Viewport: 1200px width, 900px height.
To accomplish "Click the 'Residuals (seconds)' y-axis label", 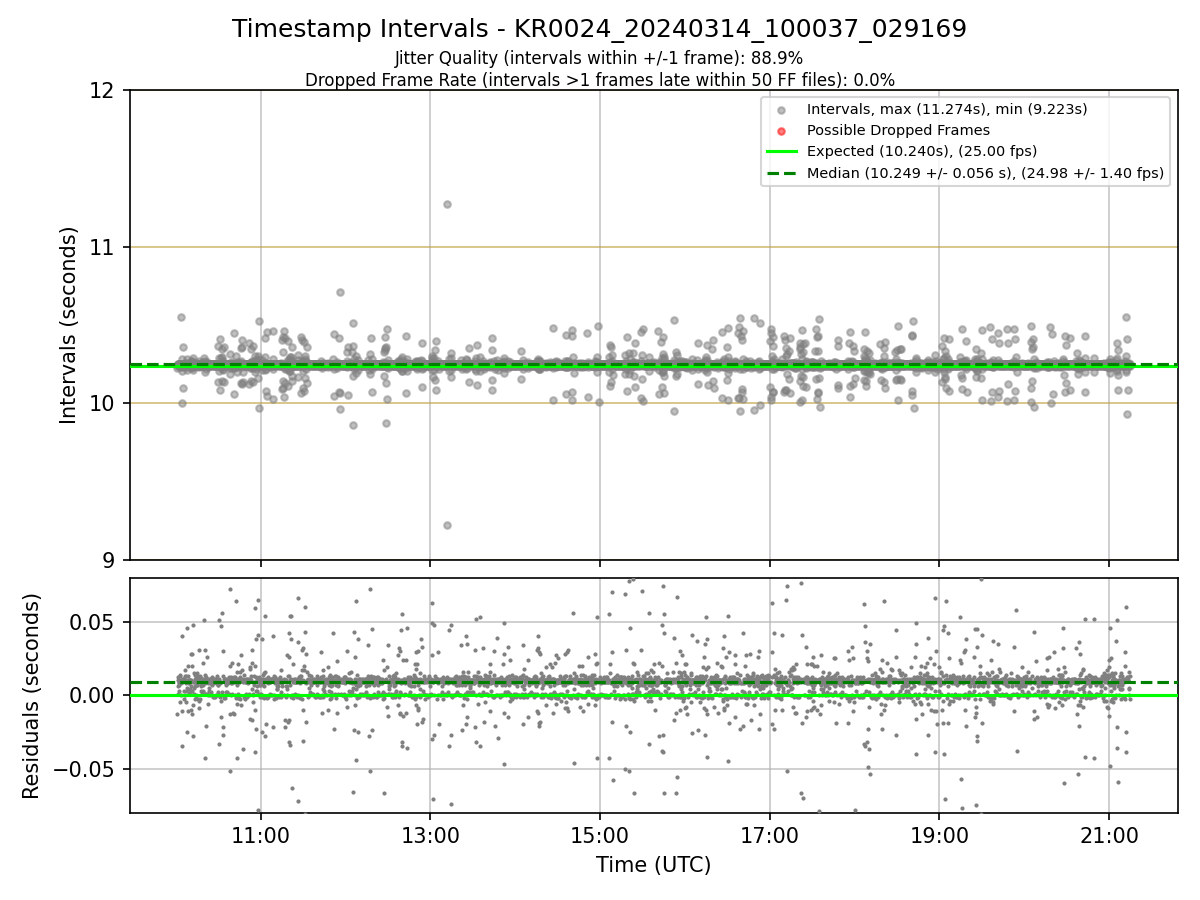I will click(32, 695).
